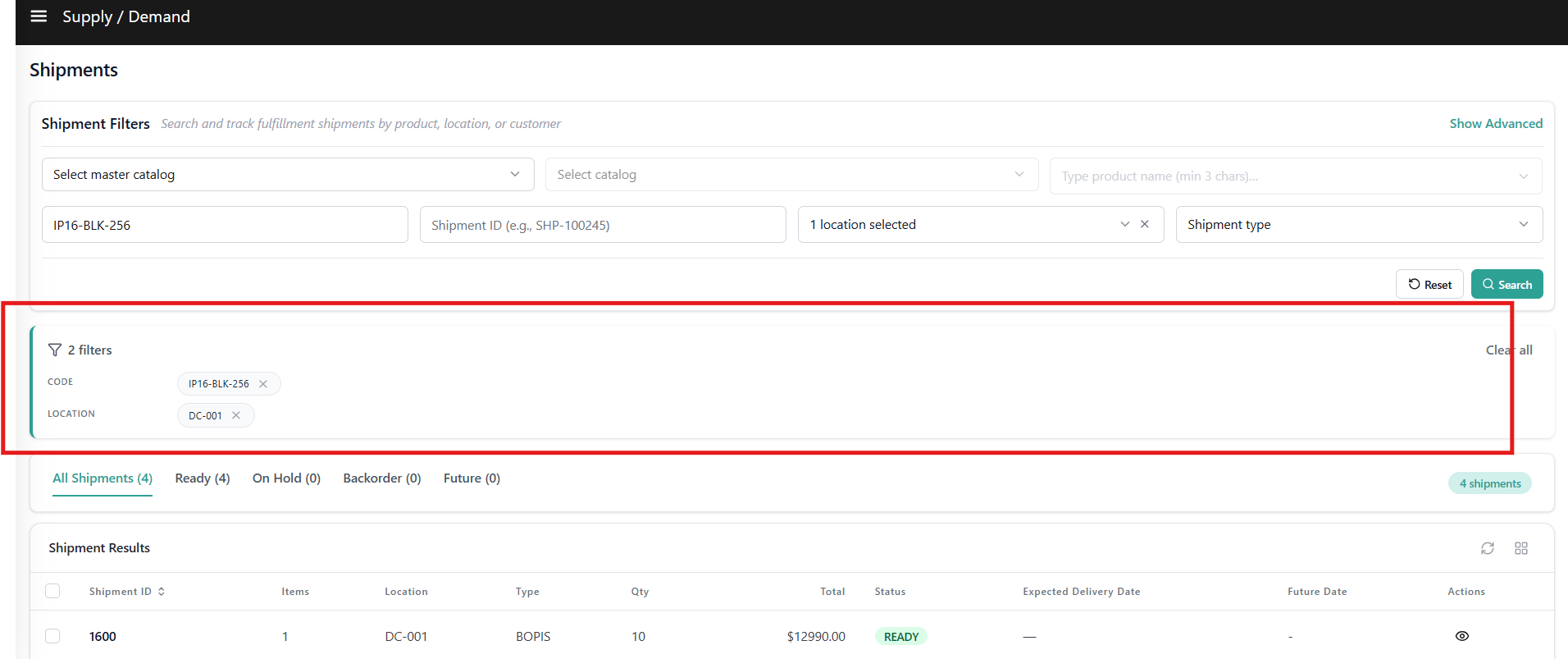Click the Total column header
The height and width of the screenshot is (659, 1568).
(x=832, y=592)
